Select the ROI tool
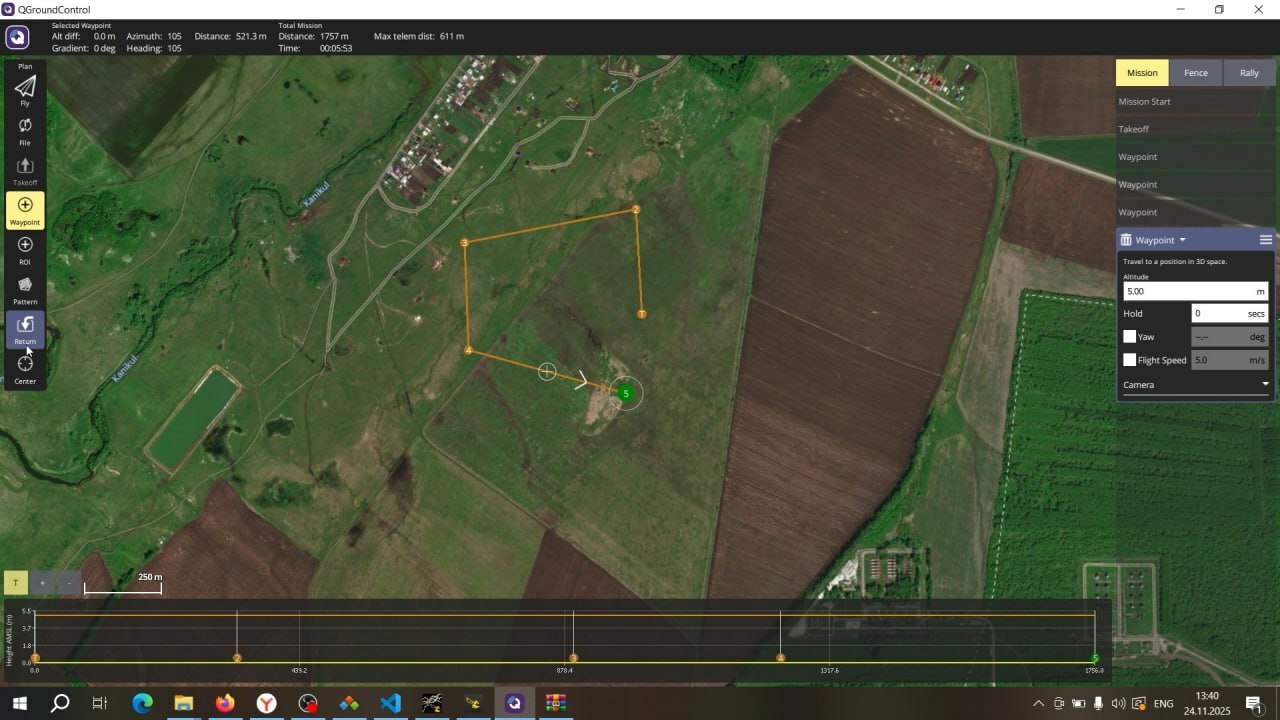Image resolution: width=1280 pixels, height=720 pixels. coord(25,247)
